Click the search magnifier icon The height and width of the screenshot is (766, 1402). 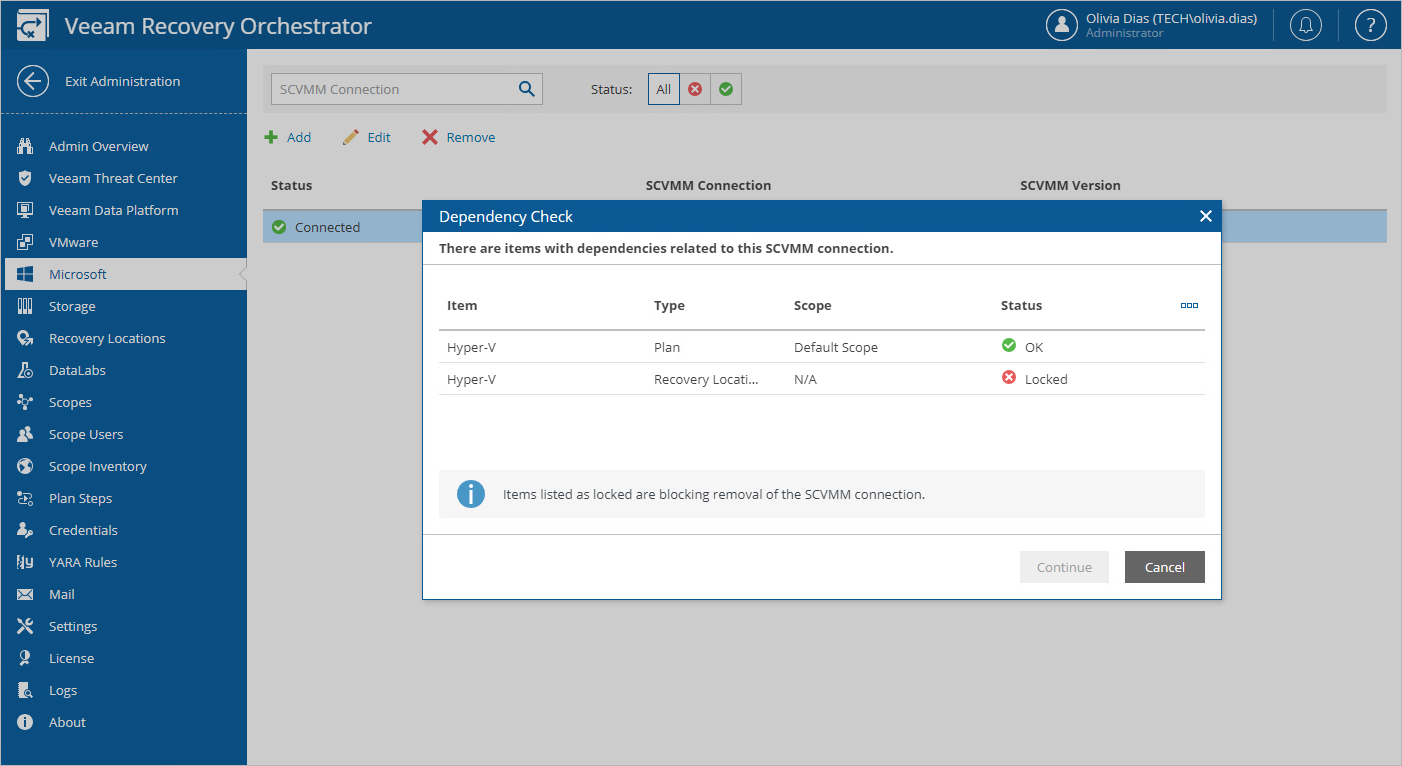point(527,89)
